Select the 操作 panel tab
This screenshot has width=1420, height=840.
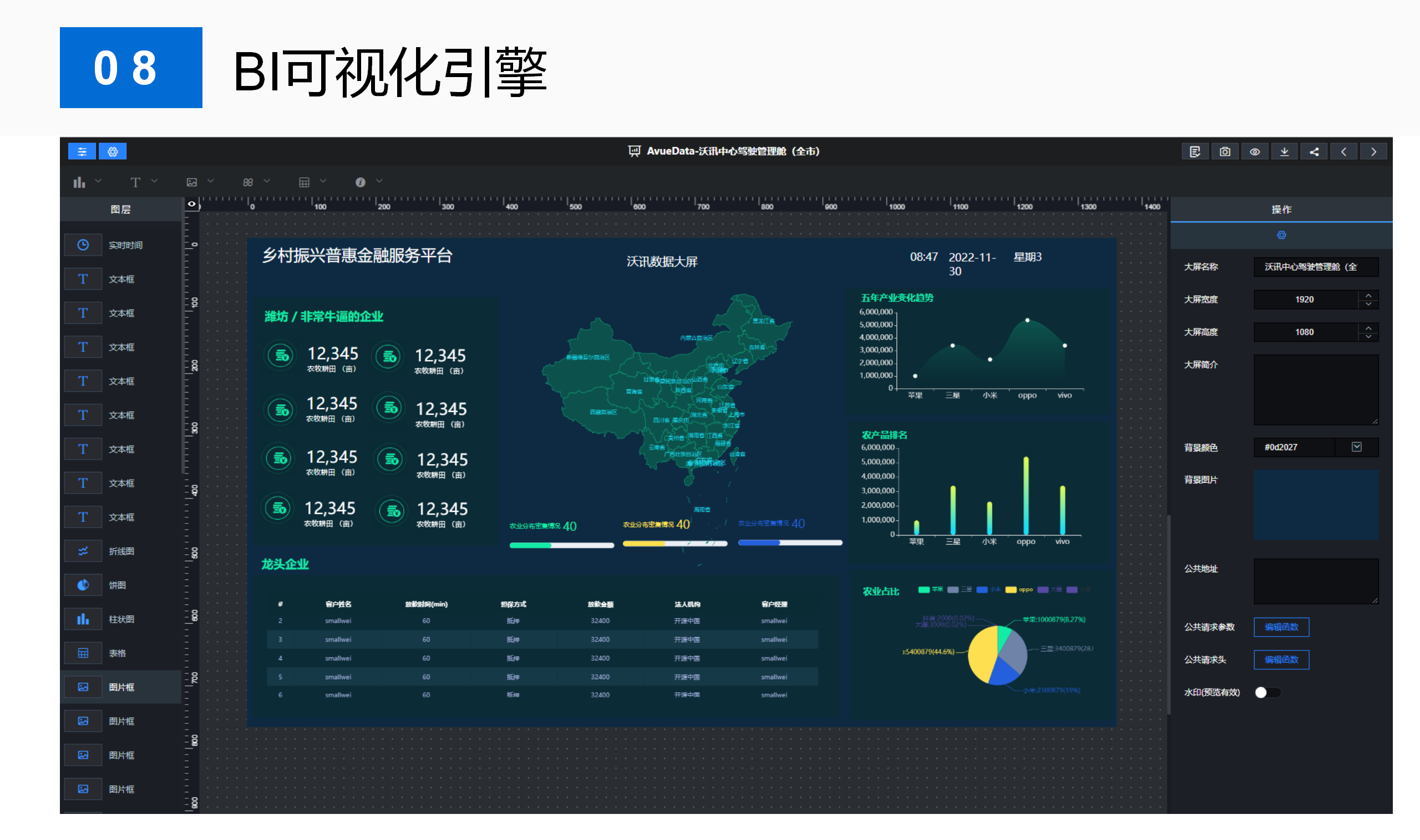1281,210
